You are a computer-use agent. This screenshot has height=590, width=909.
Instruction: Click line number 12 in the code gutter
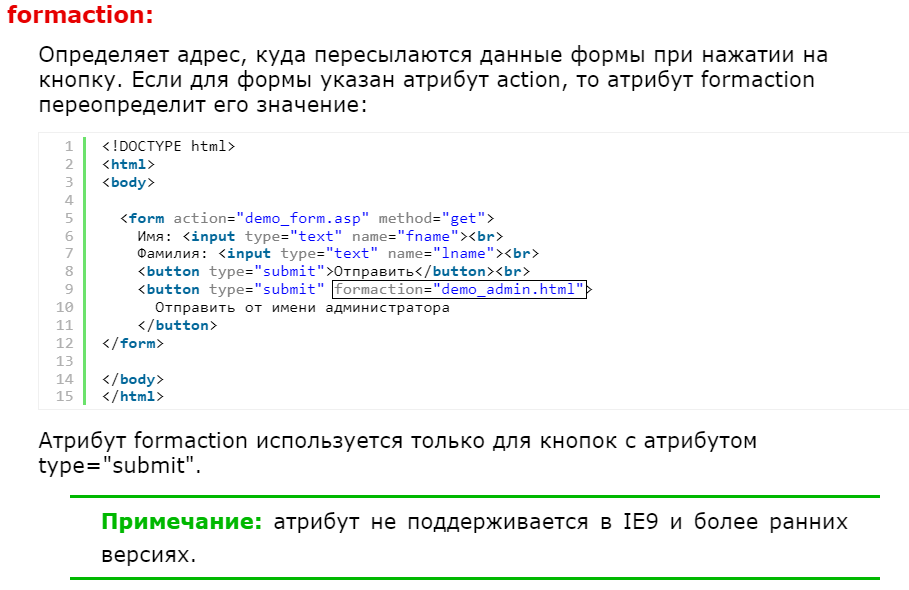64,343
